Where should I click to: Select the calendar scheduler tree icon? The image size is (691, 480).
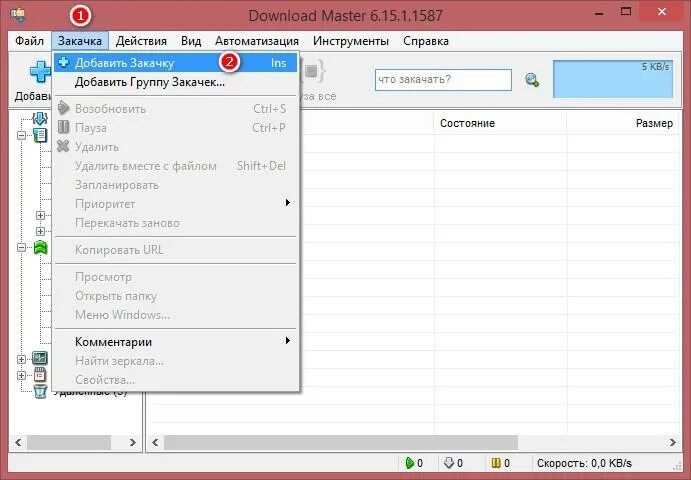click(40, 375)
